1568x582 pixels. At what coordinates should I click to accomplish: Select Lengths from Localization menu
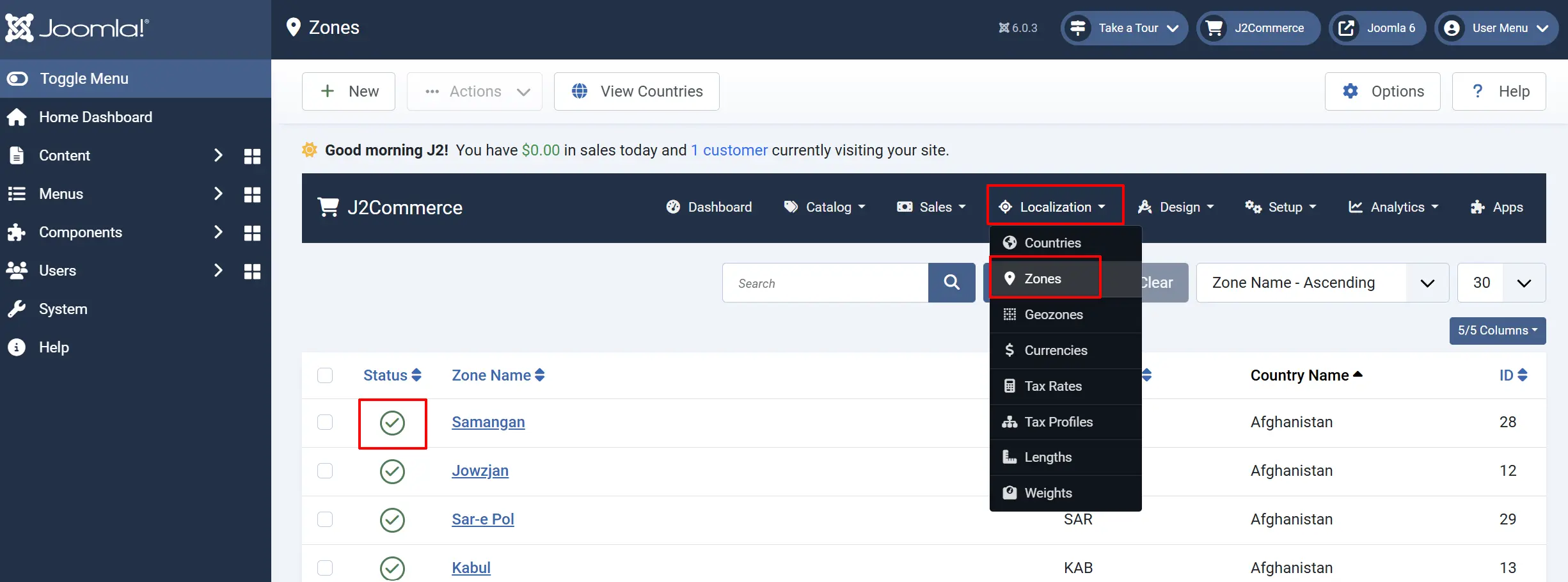1065,457
